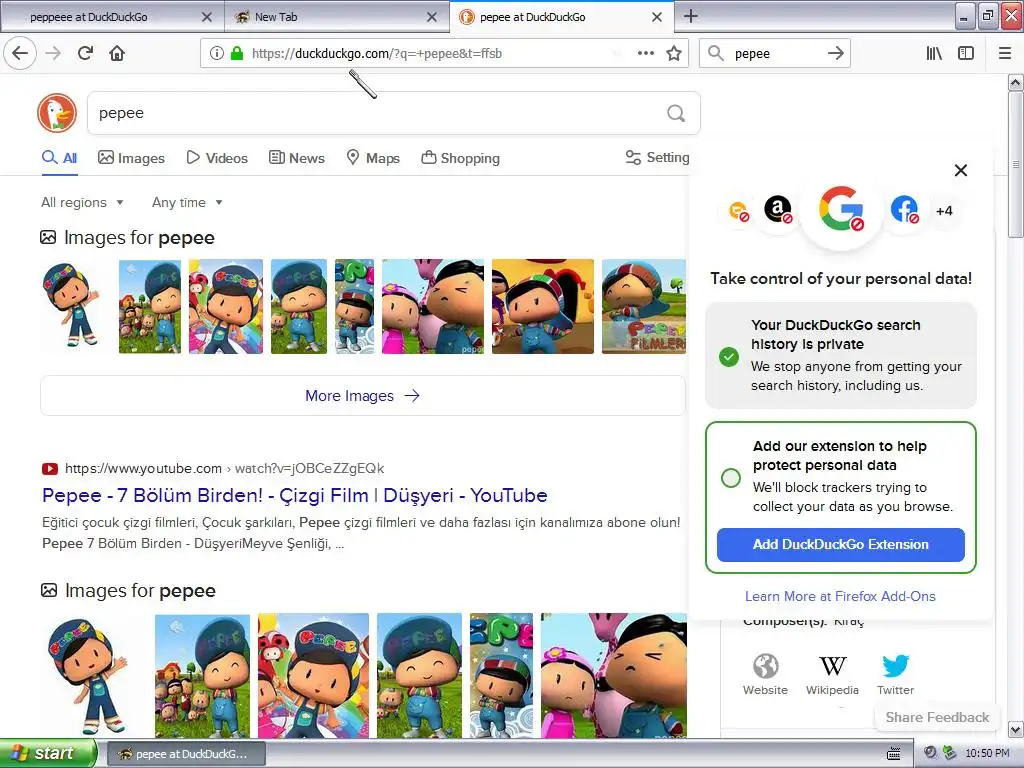Click the Amazon tracker icon in popup

777,210
